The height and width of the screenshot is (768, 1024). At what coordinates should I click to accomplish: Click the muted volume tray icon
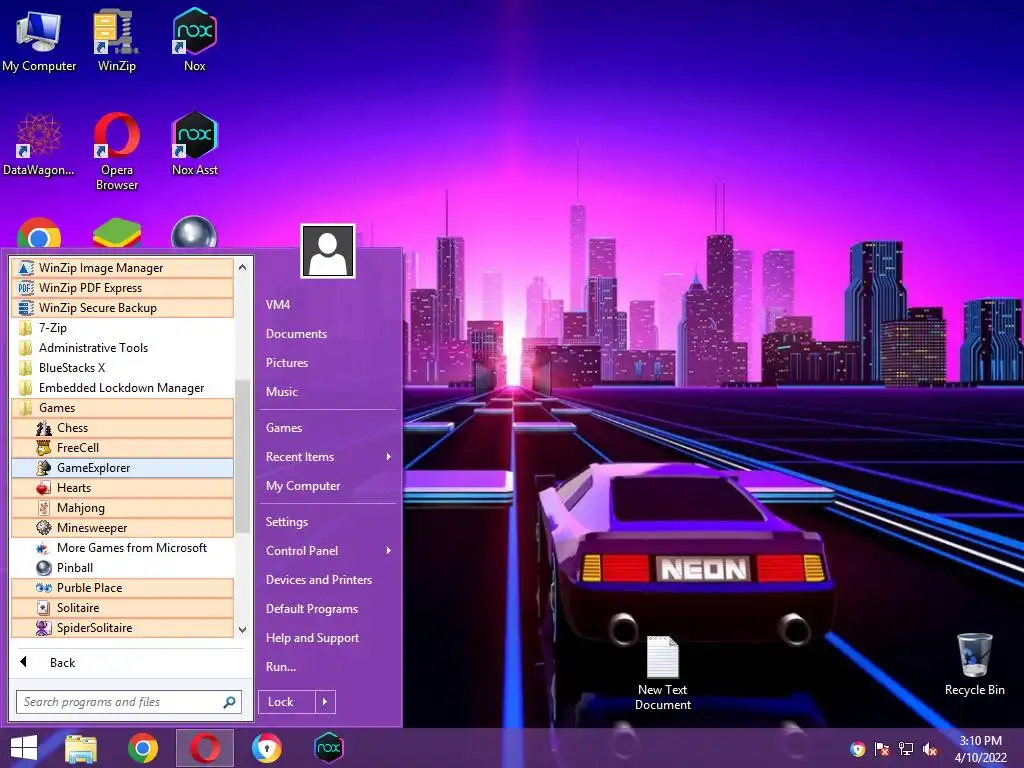pyautogui.click(x=929, y=749)
